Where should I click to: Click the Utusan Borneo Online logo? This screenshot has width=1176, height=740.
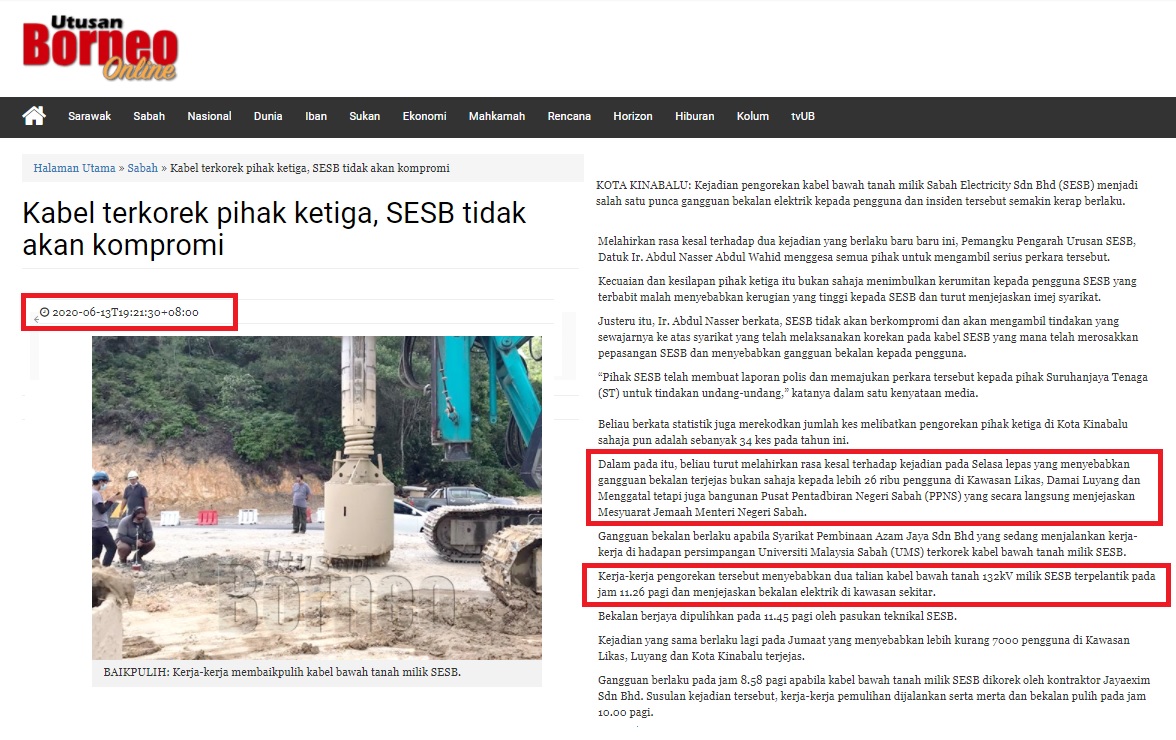(x=100, y=49)
